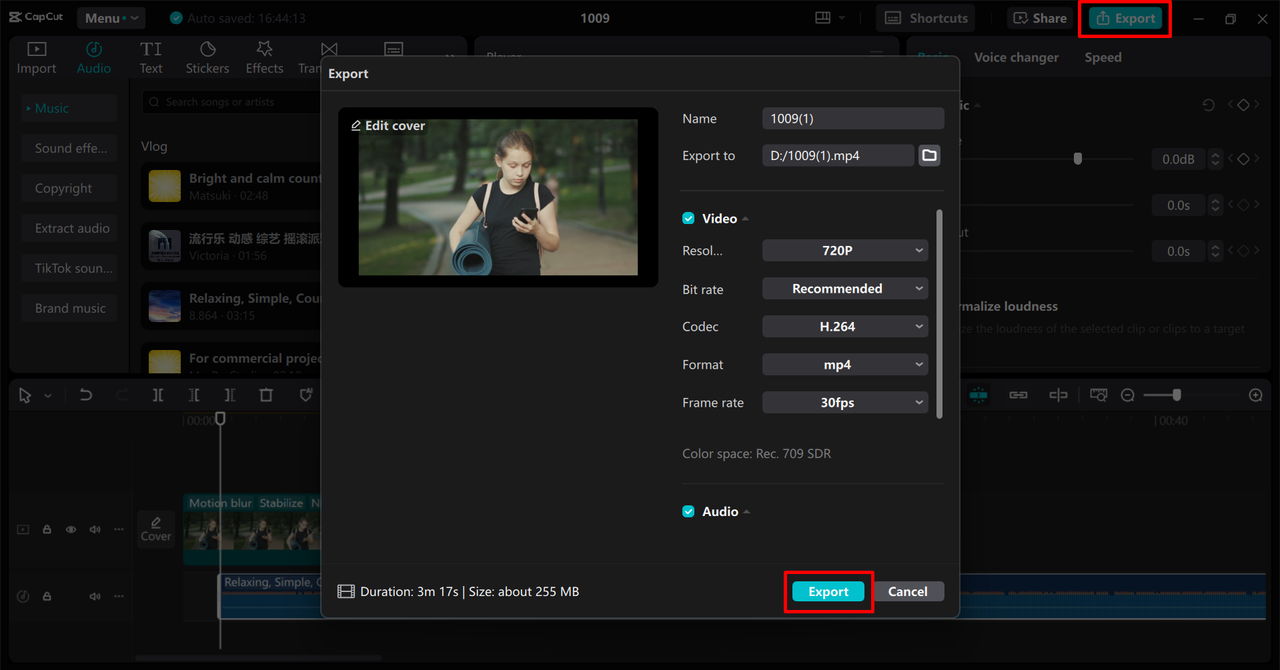Screen dimensions: 1280x670
Task: Click the export cover preview image
Action: (x=498, y=198)
